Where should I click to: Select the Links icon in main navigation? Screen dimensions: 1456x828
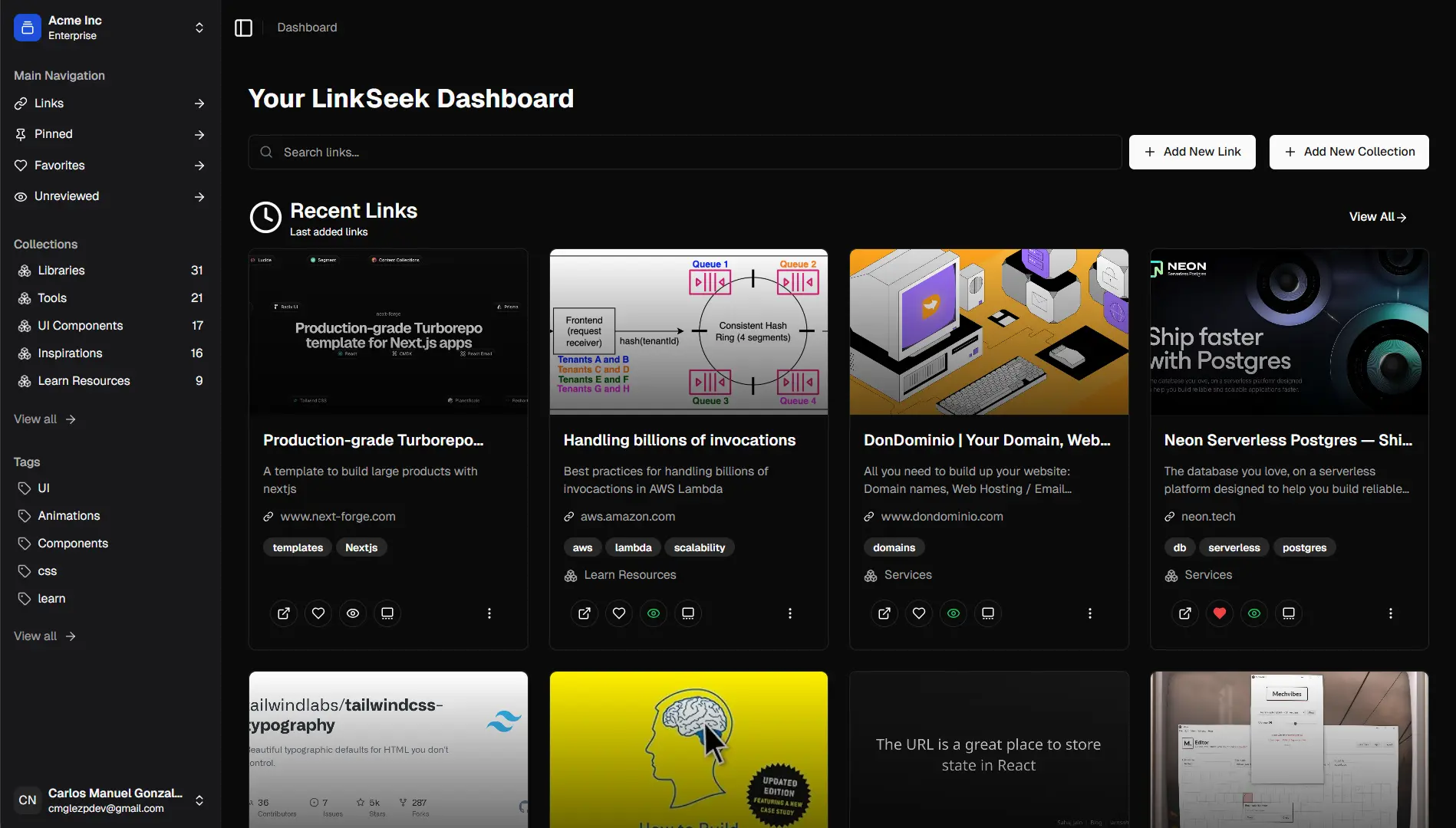(x=21, y=103)
